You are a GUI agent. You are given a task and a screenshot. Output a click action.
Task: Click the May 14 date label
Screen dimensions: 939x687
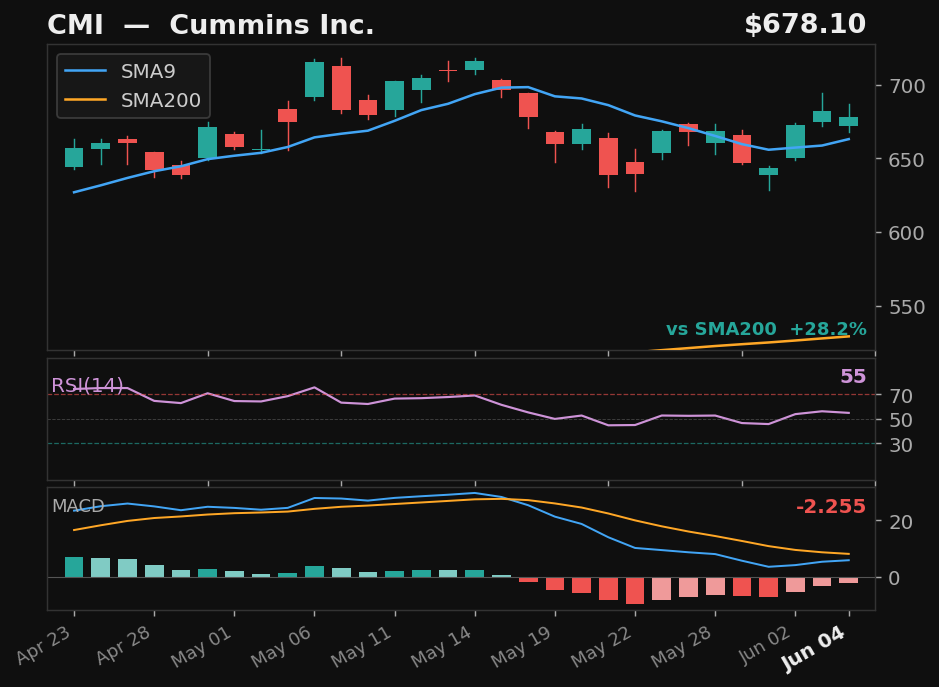[443, 647]
